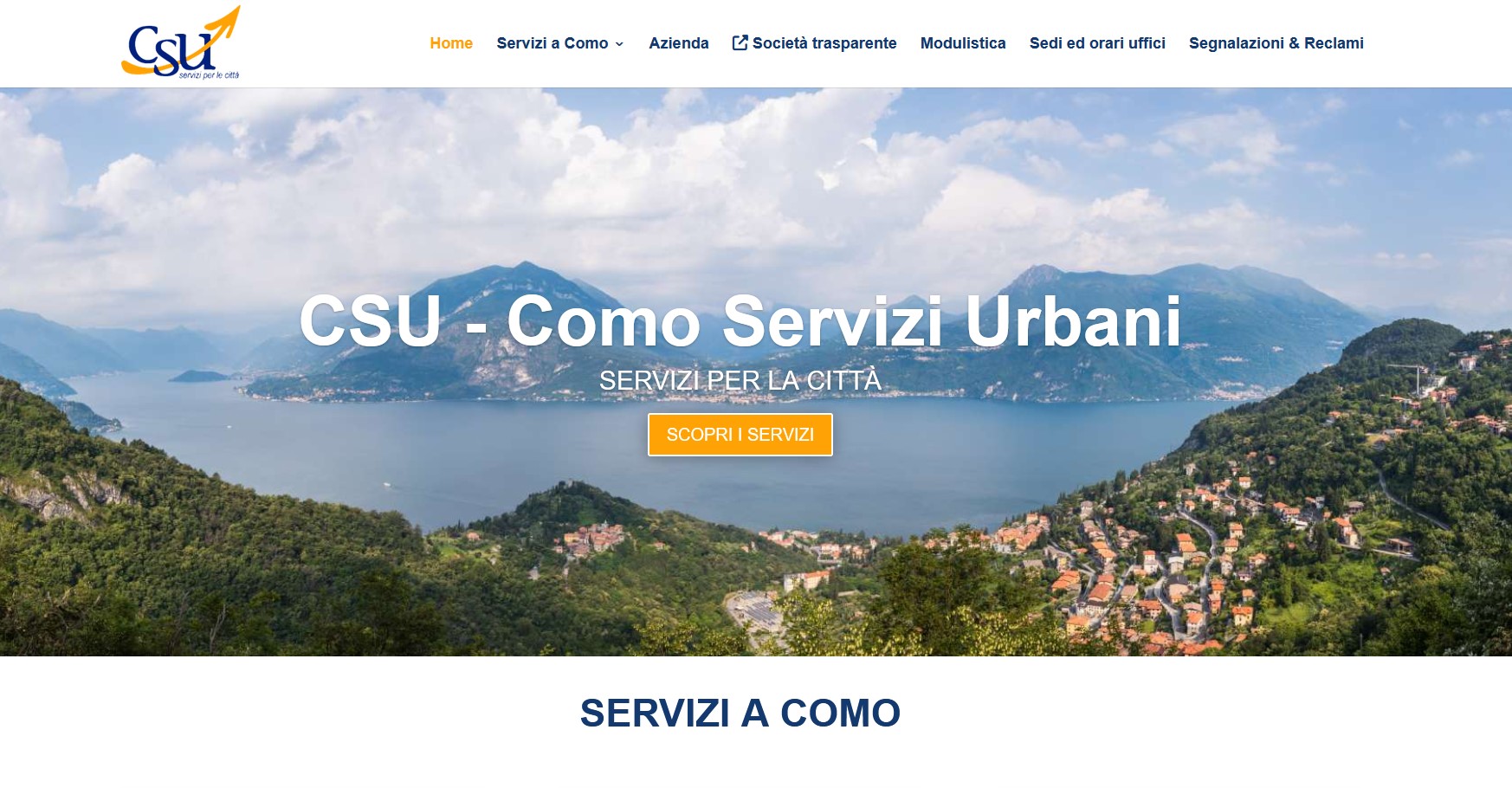
Task: Expand the Servizi a Como dropdown chevron
Action: click(619, 44)
